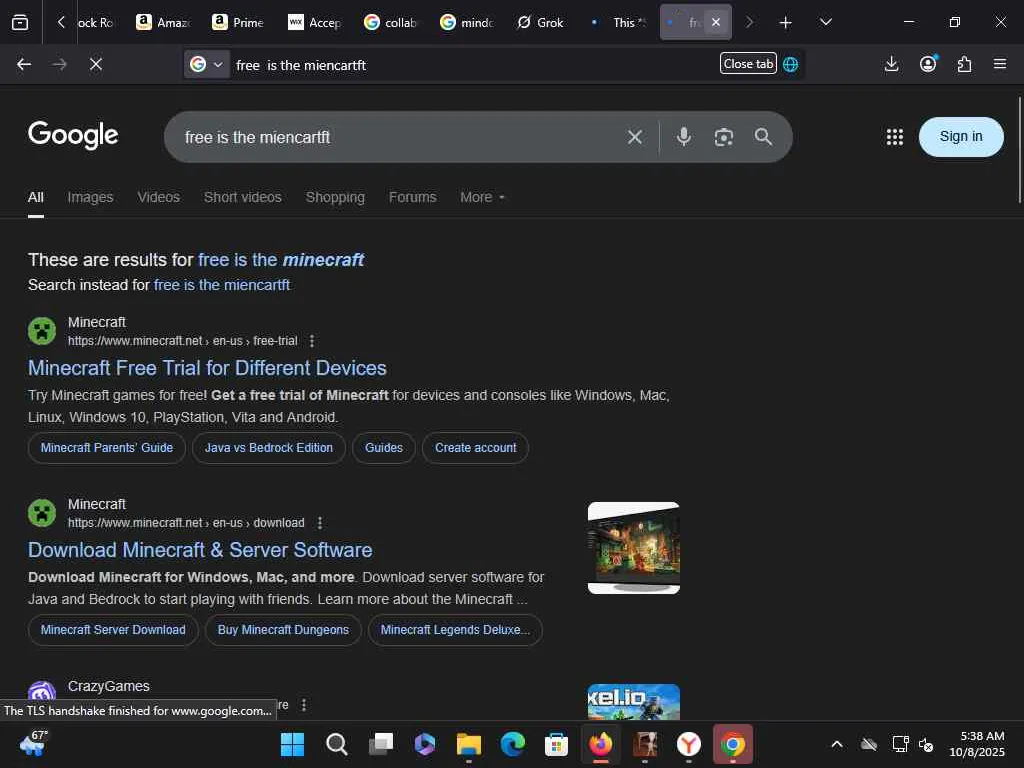
Task: Open File Explorer from taskbar
Action: (469, 744)
